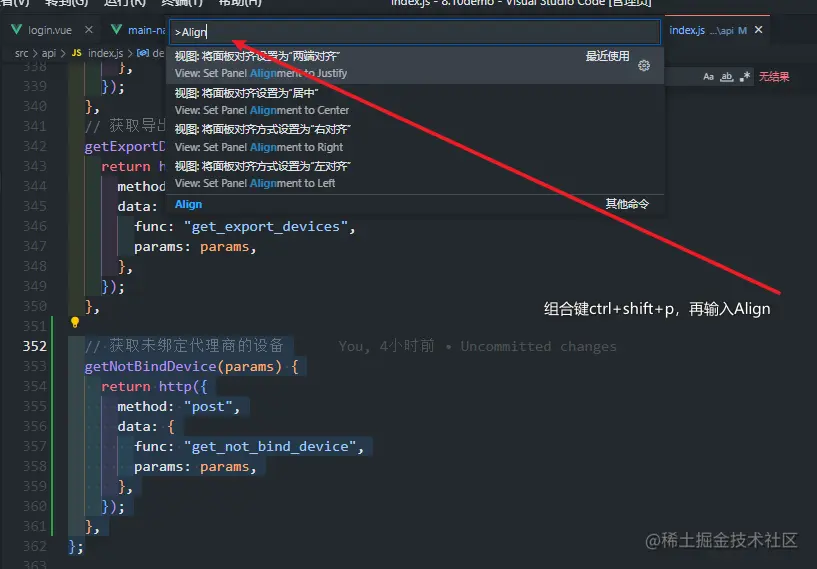
Task: Click line number 346 in gutter
Action: coord(35,226)
